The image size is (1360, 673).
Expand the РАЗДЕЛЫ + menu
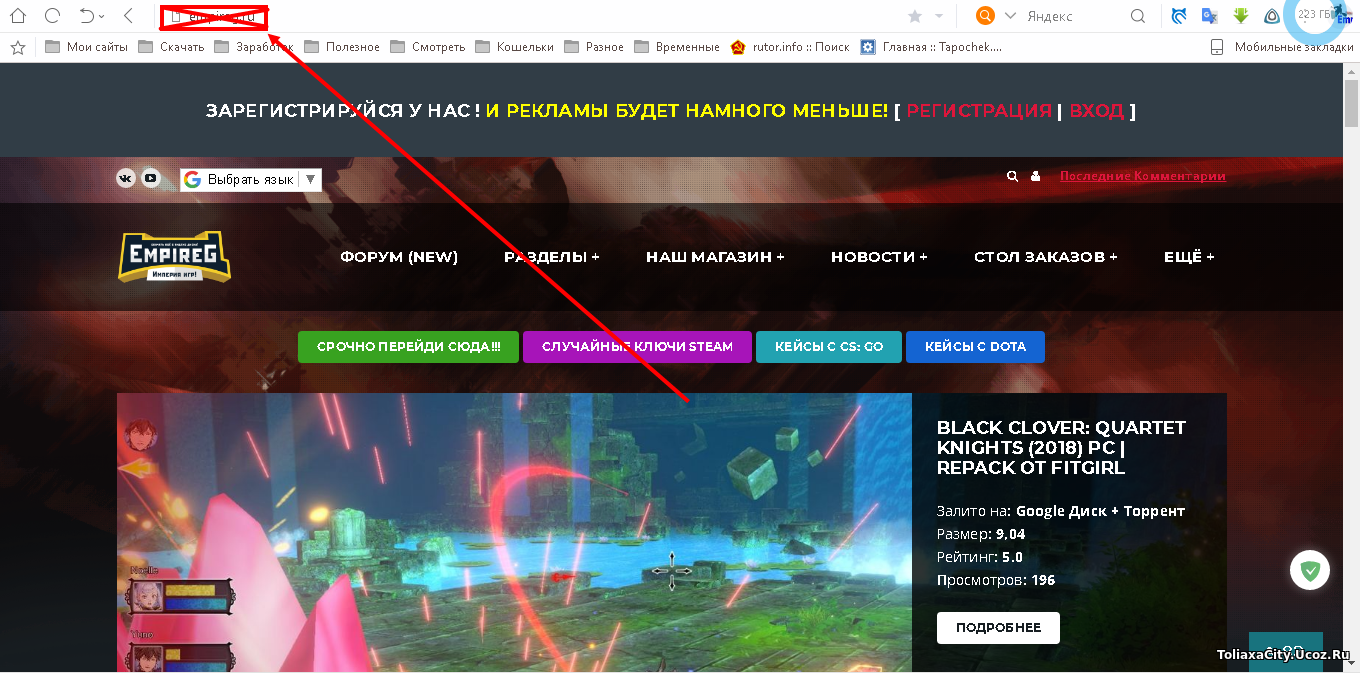coord(552,257)
